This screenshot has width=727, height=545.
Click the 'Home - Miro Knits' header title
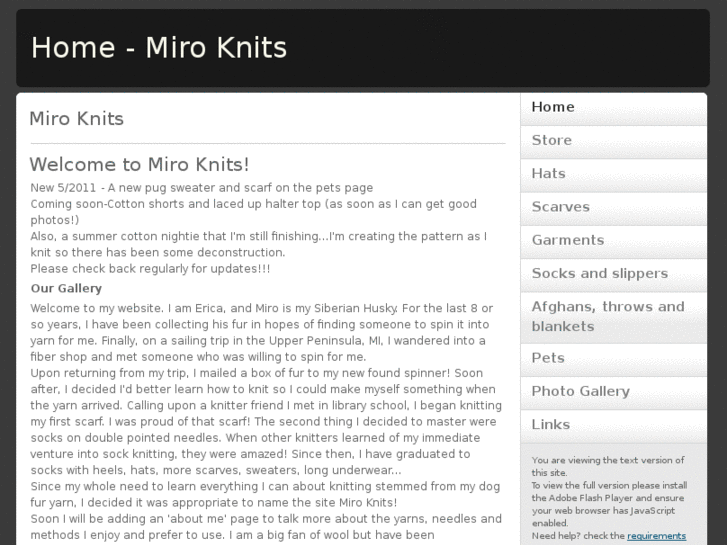159,47
